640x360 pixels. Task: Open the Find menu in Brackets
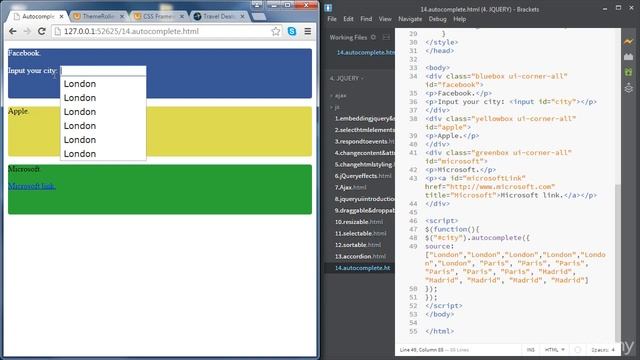366,19
